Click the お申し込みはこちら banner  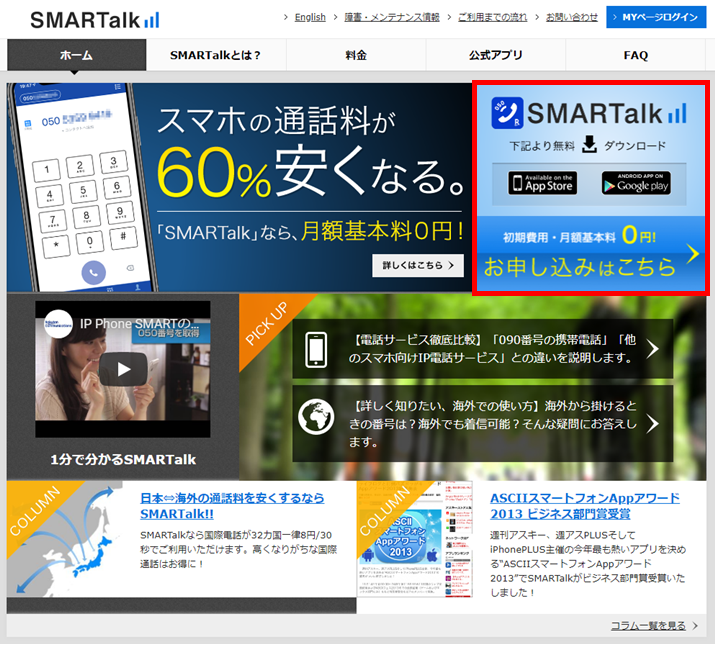(591, 254)
